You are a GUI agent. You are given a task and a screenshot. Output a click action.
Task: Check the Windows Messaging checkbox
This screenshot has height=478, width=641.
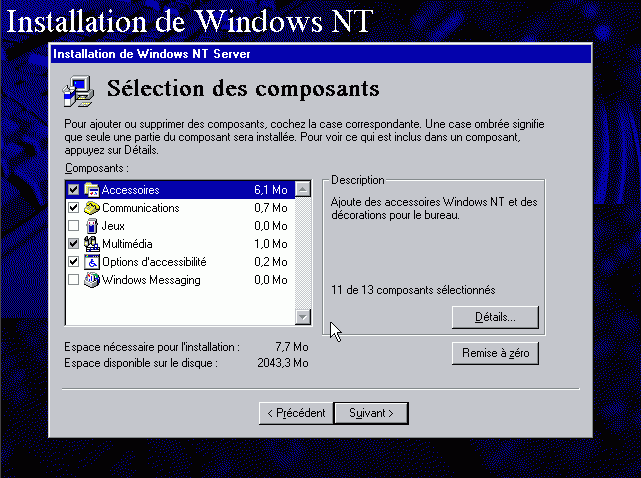coord(74,280)
